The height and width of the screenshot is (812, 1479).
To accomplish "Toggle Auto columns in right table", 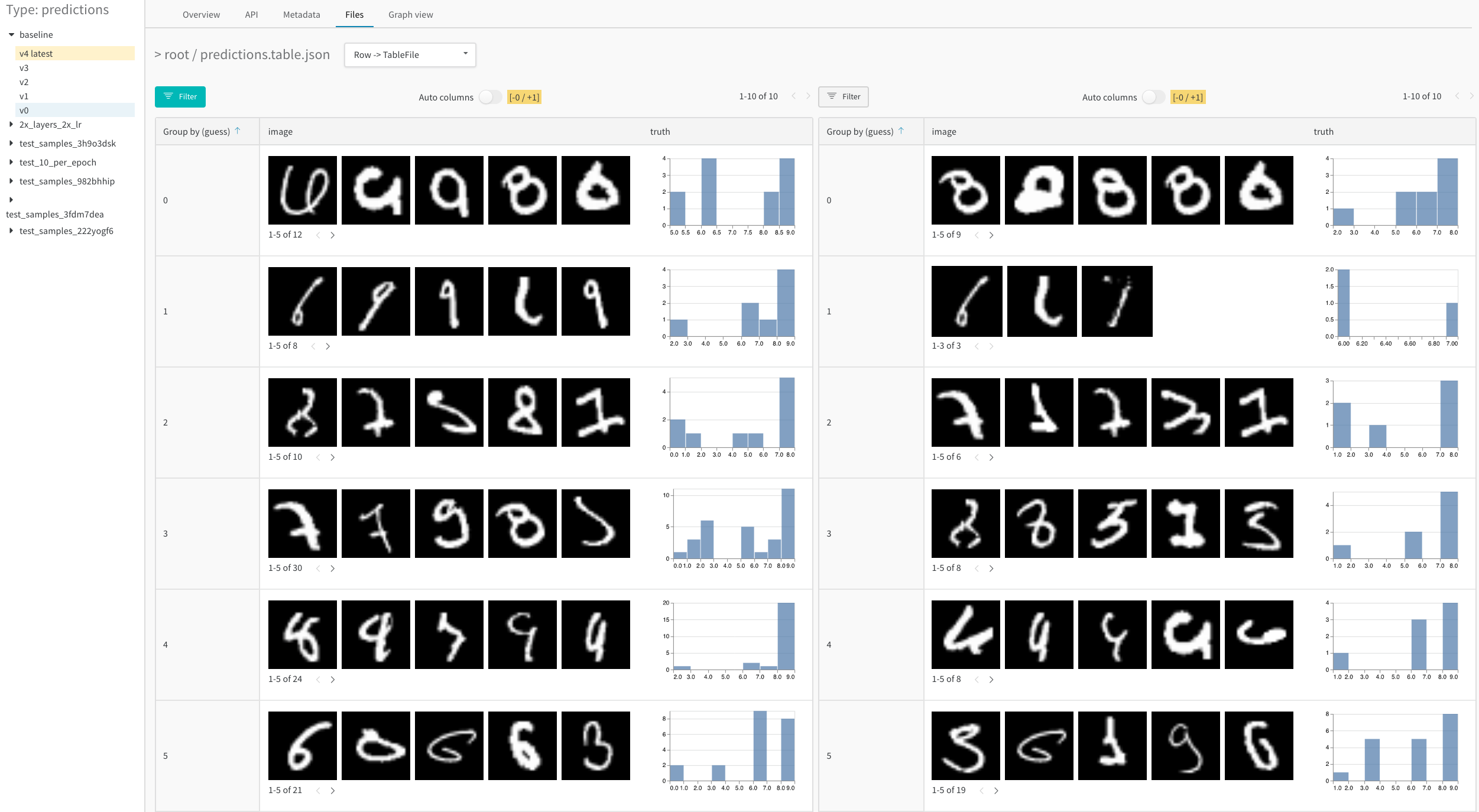I will coord(1153,97).
